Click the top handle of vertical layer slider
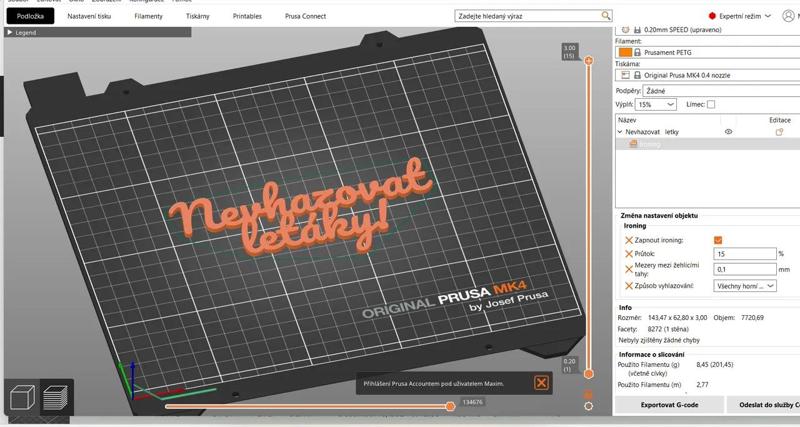Viewport: 800px width, 427px height. tap(588, 61)
